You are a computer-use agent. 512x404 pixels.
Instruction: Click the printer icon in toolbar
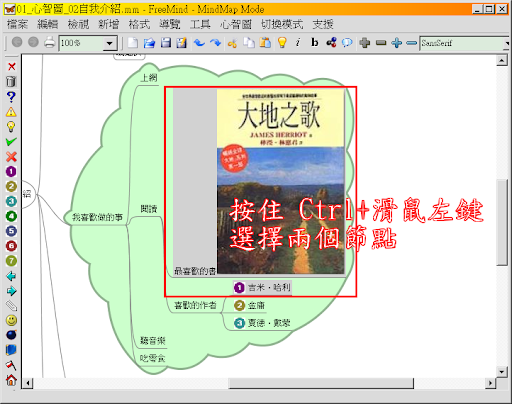pyautogui.click(x=50, y=42)
